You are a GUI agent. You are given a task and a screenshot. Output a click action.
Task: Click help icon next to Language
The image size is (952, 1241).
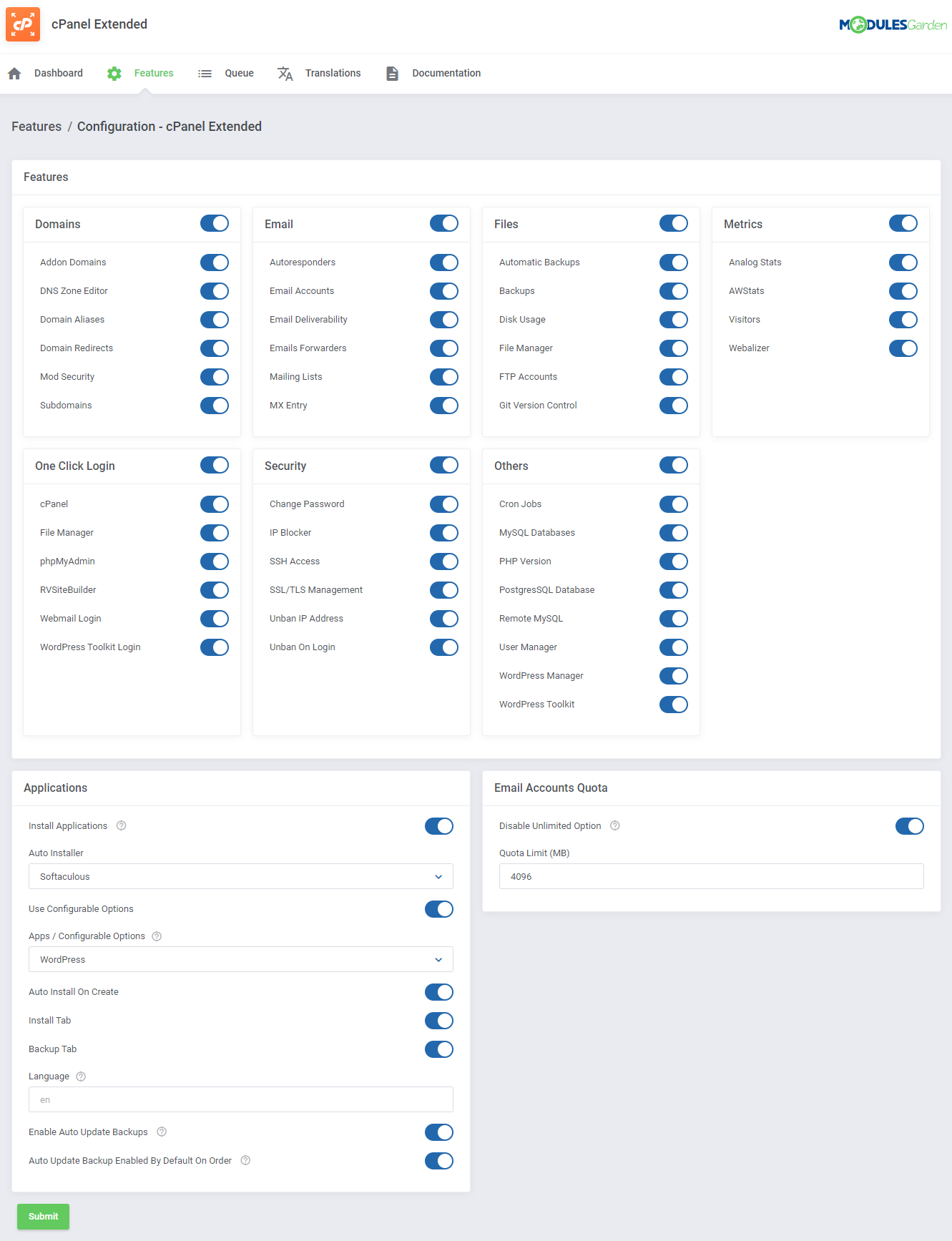81,1076
